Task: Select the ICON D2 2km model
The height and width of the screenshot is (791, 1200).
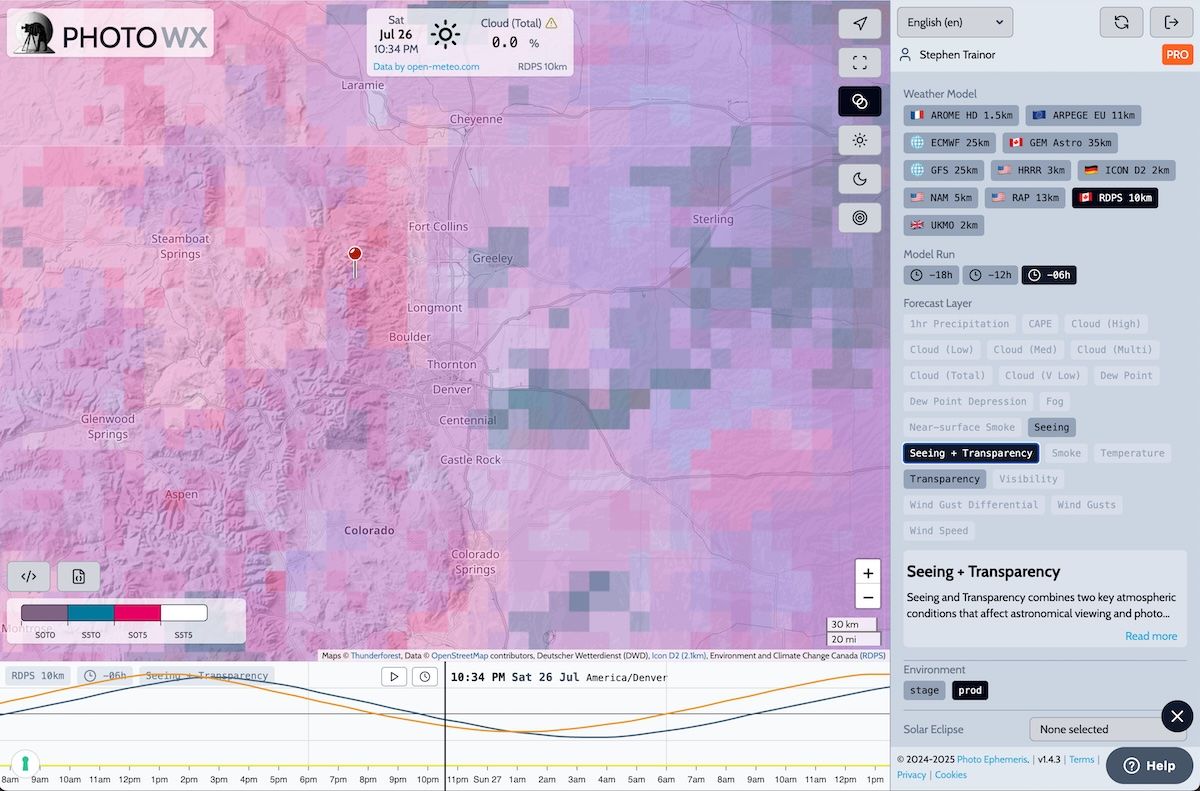Action: (1126, 170)
